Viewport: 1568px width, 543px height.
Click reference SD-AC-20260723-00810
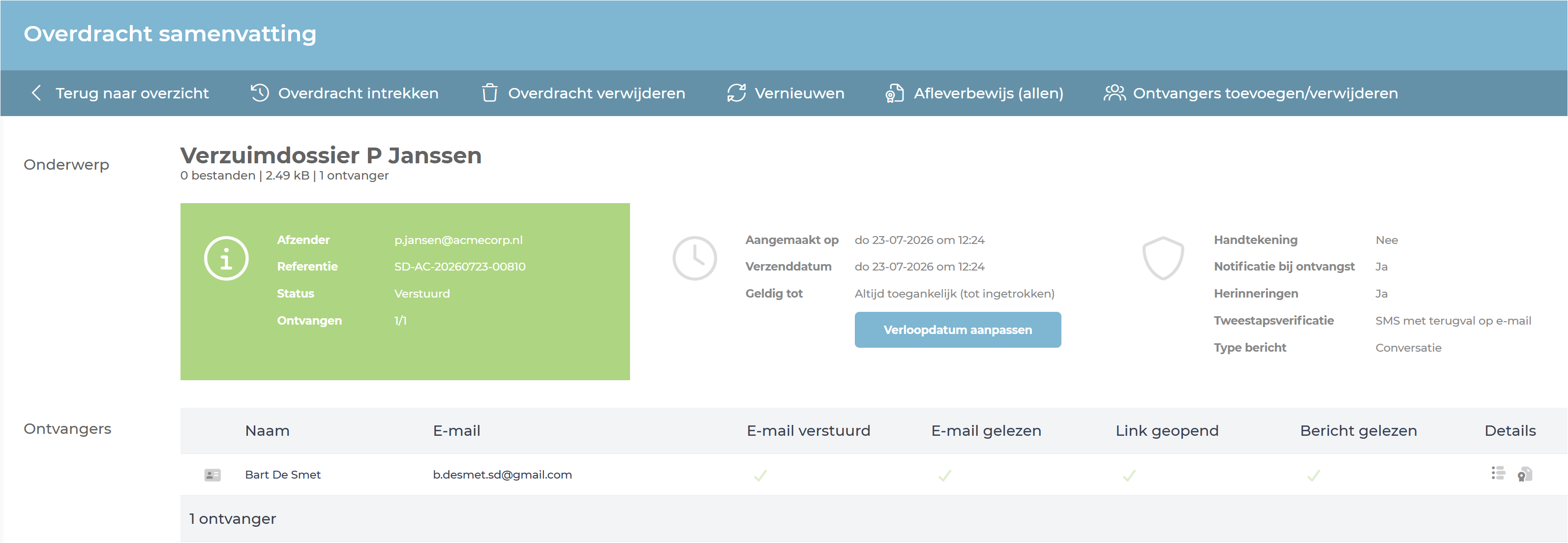tap(459, 267)
